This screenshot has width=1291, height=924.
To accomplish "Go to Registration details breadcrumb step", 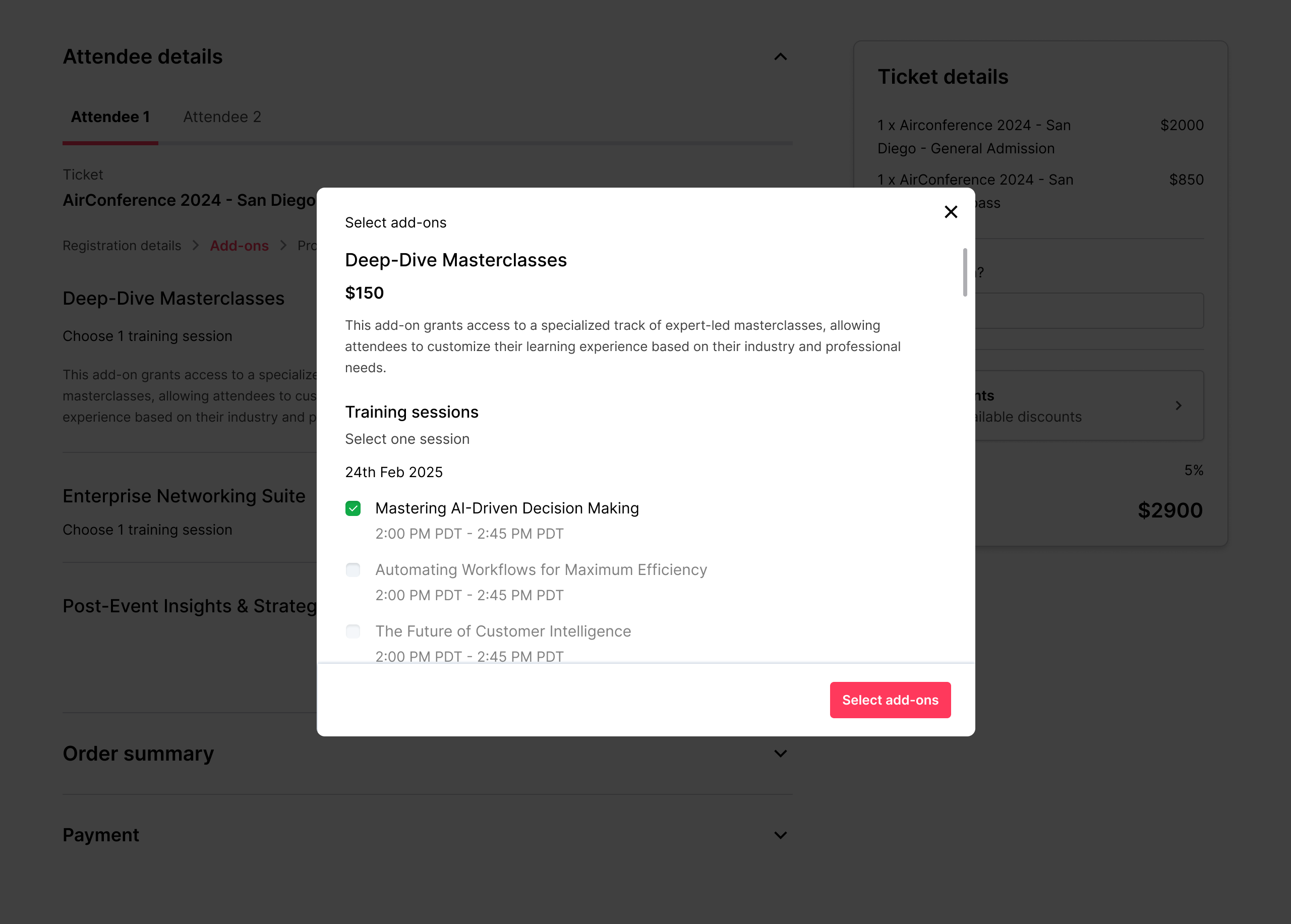I will click(122, 246).
